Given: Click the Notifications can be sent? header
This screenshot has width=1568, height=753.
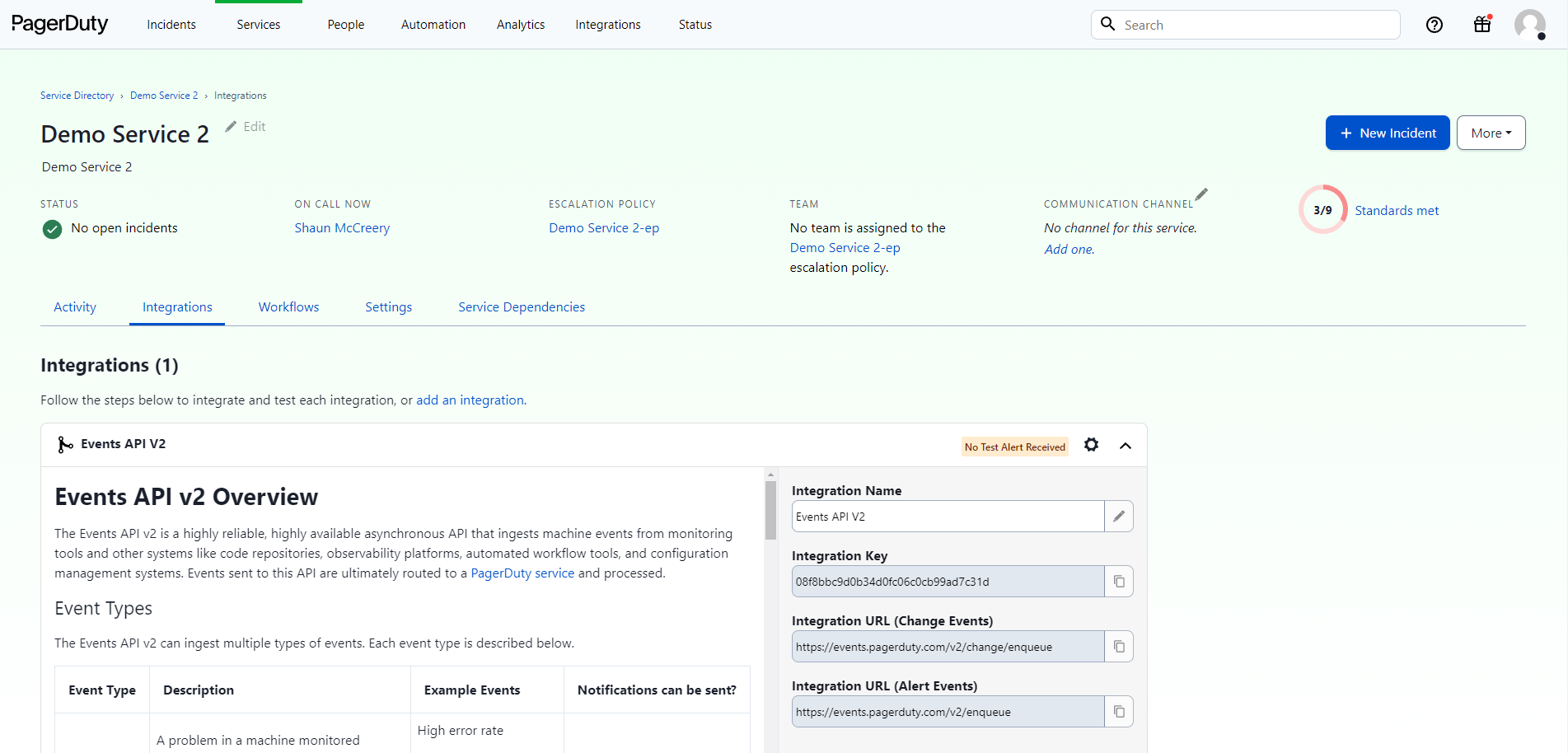Looking at the screenshot, I should point(657,690).
